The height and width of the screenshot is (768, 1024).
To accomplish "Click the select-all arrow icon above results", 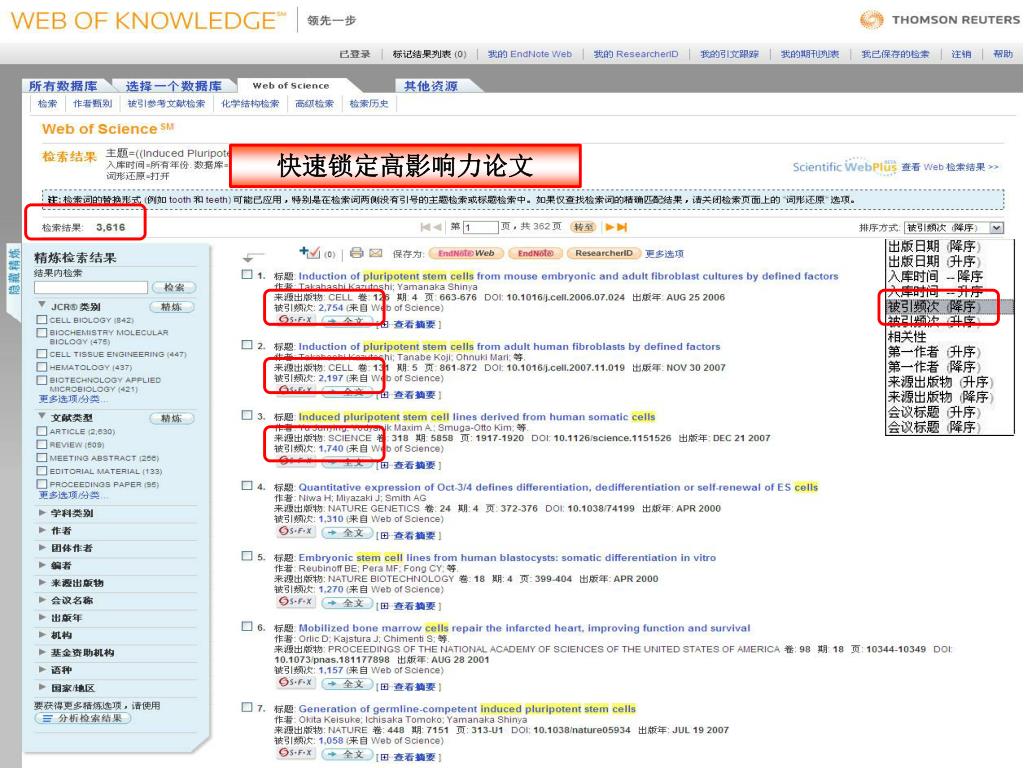I will pos(252,256).
